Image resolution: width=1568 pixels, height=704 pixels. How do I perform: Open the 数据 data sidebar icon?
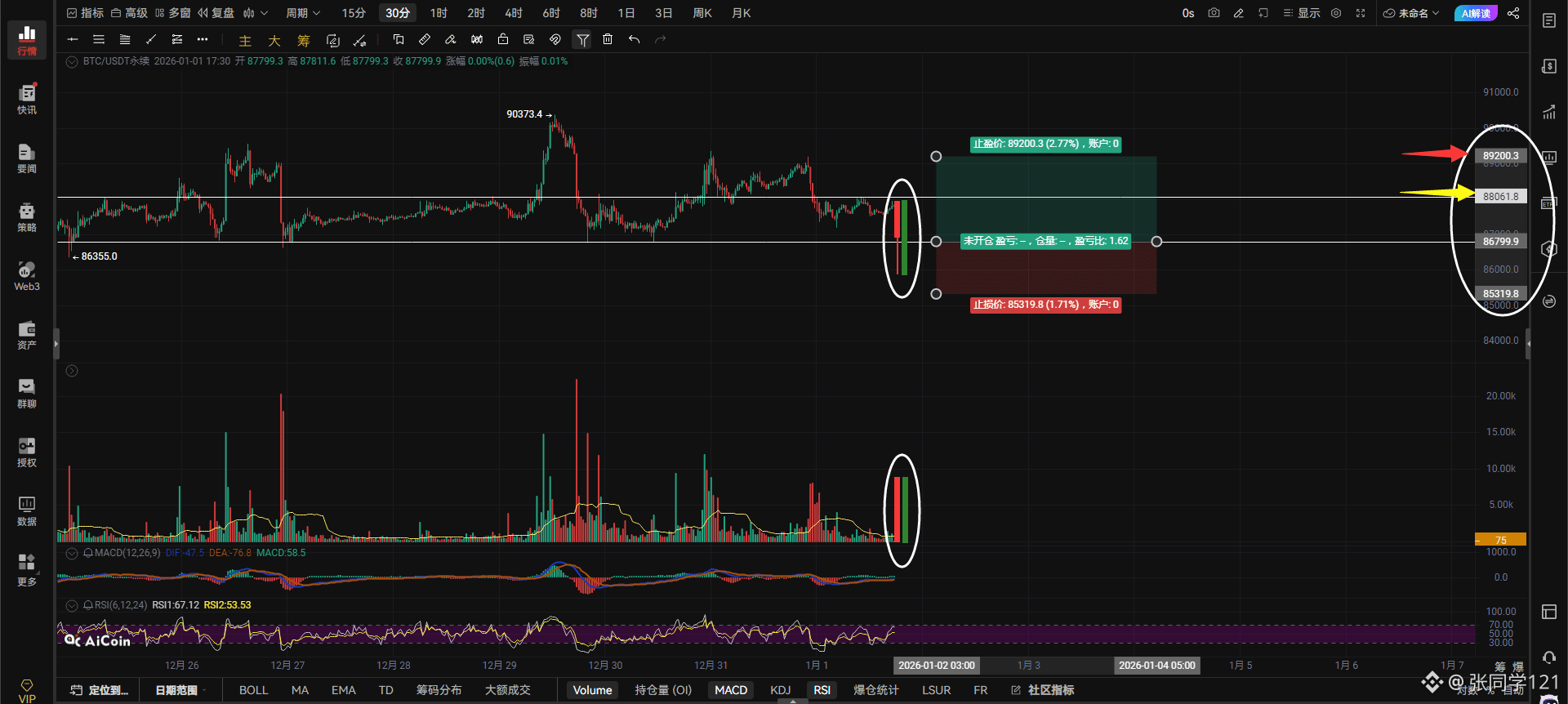(27, 510)
